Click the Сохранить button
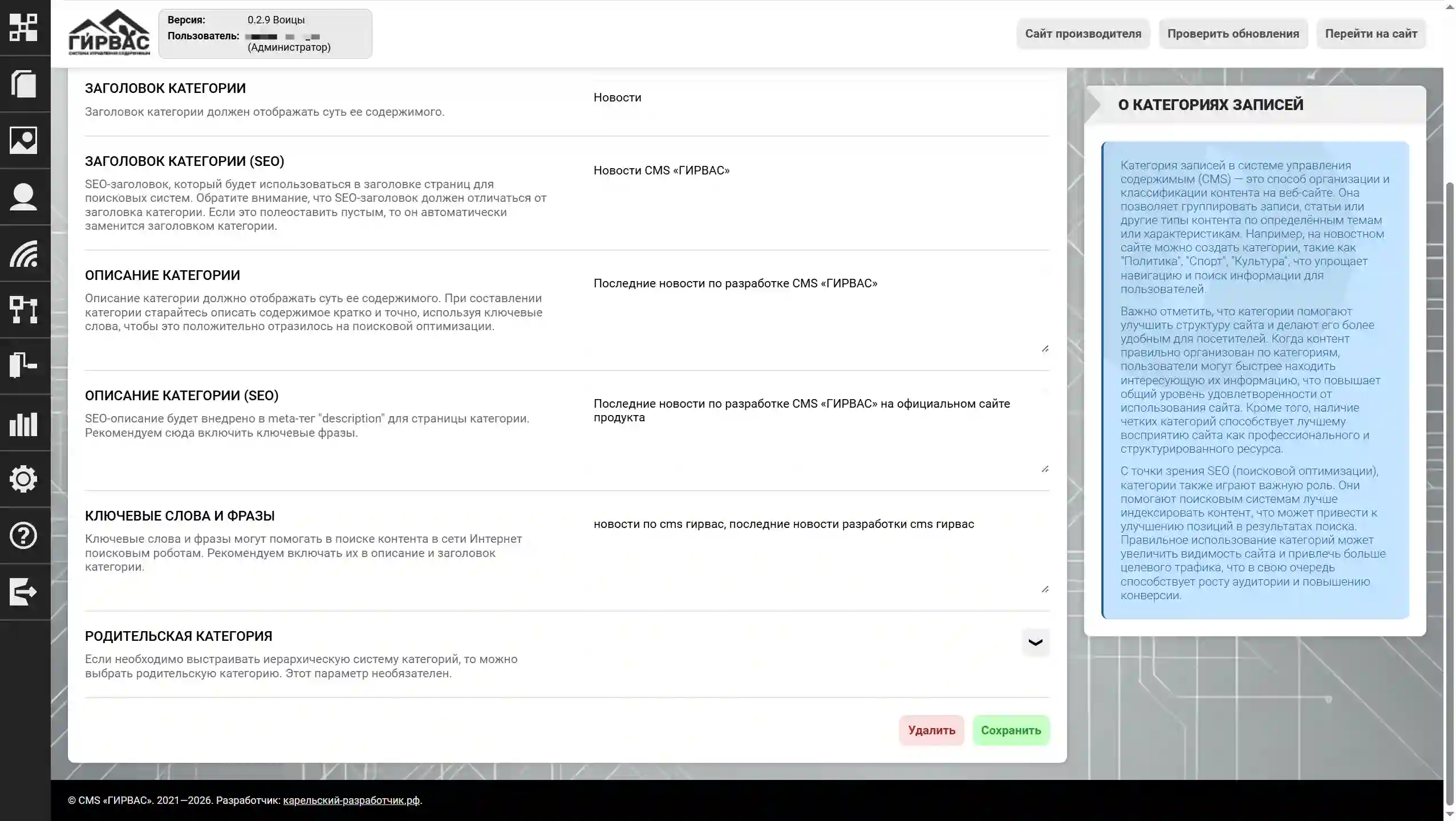1456x821 pixels. [1011, 730]
